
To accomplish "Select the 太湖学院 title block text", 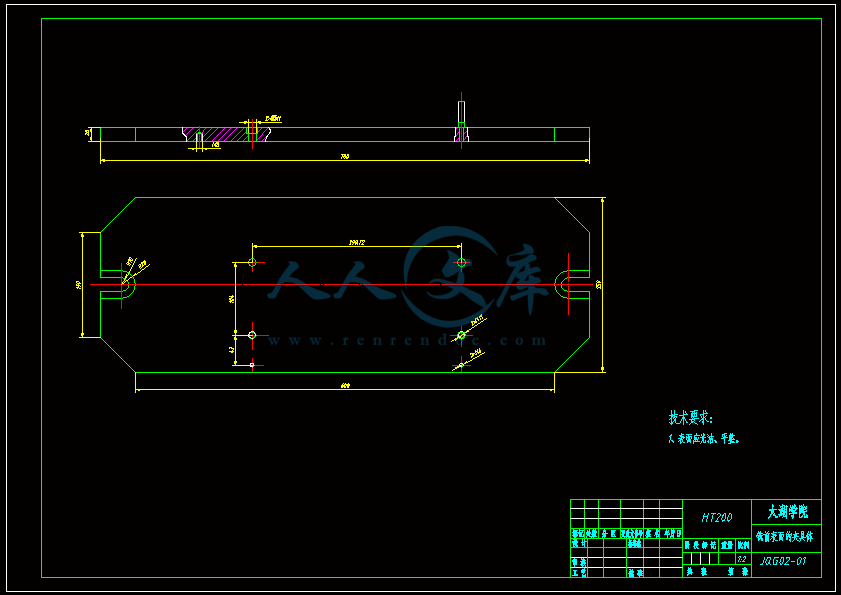I will 787,511.
